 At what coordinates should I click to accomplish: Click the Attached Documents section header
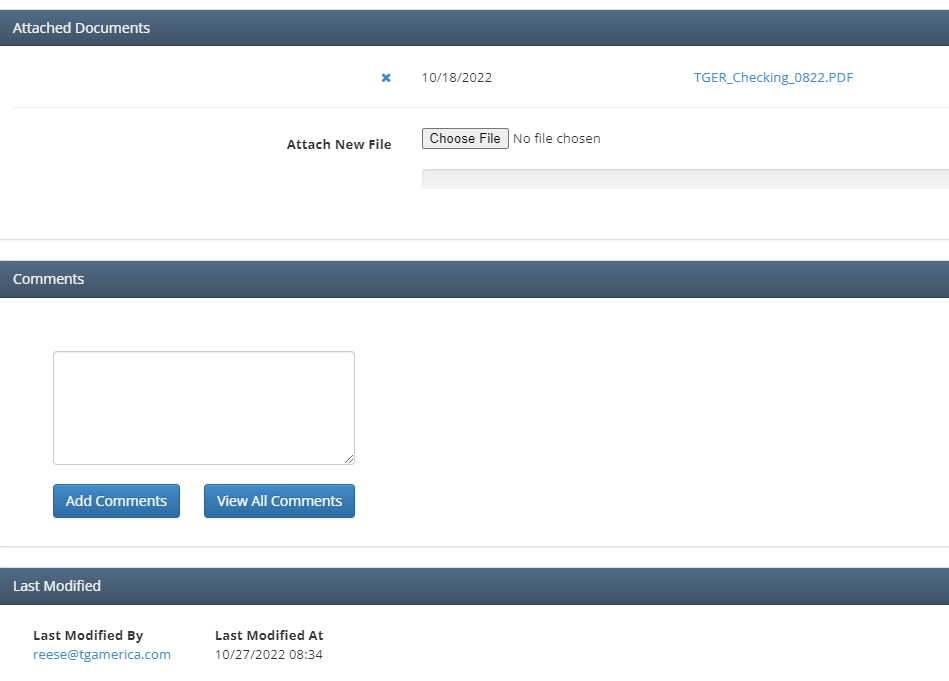(81, 28)
